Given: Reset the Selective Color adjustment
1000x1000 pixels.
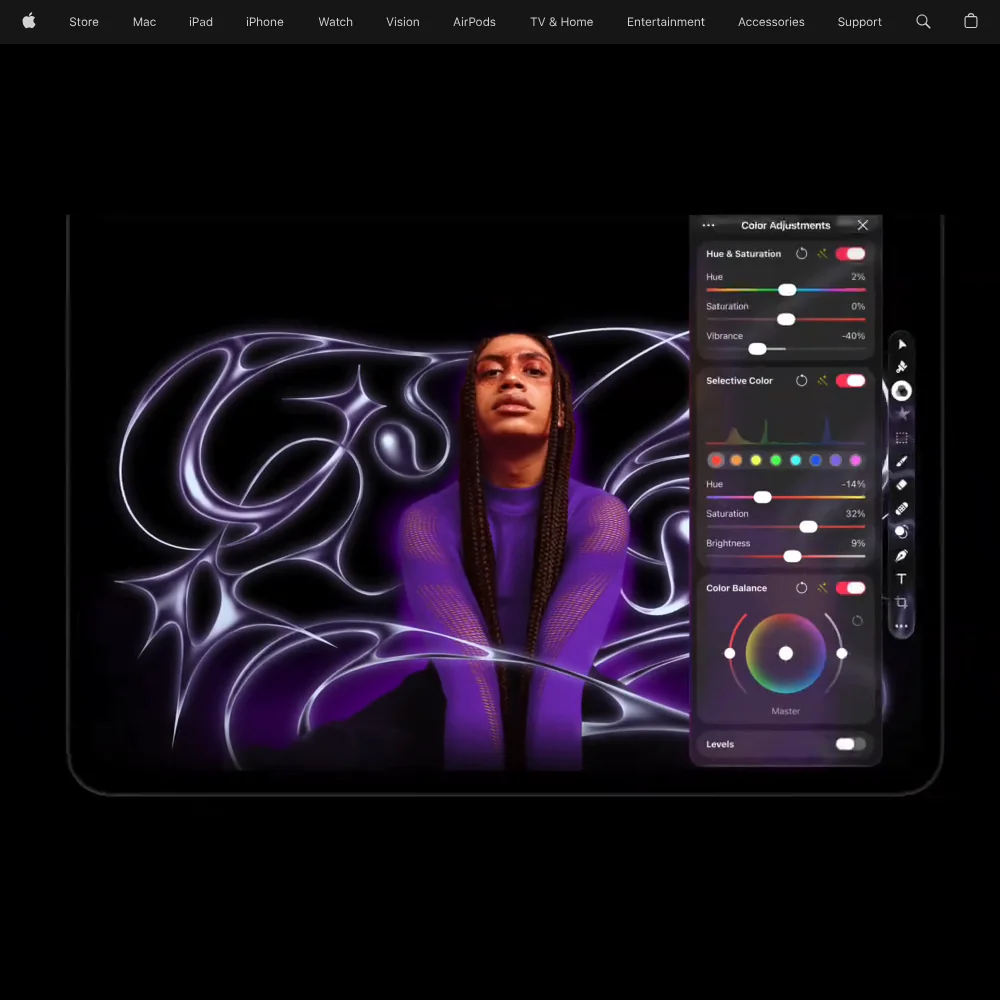Looking at the screenshot, I should [x=802, y=381].
